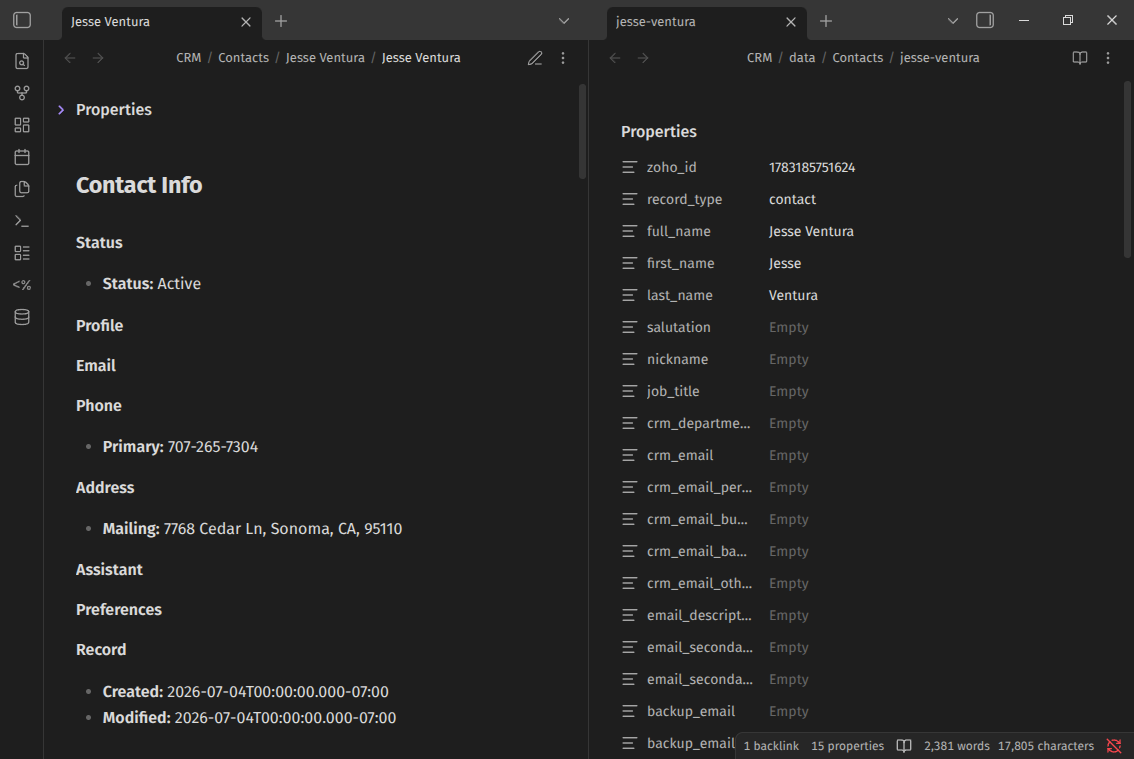The image size is (1134, 759).
Task: Click the database ribbon icon
Action: 22,317
